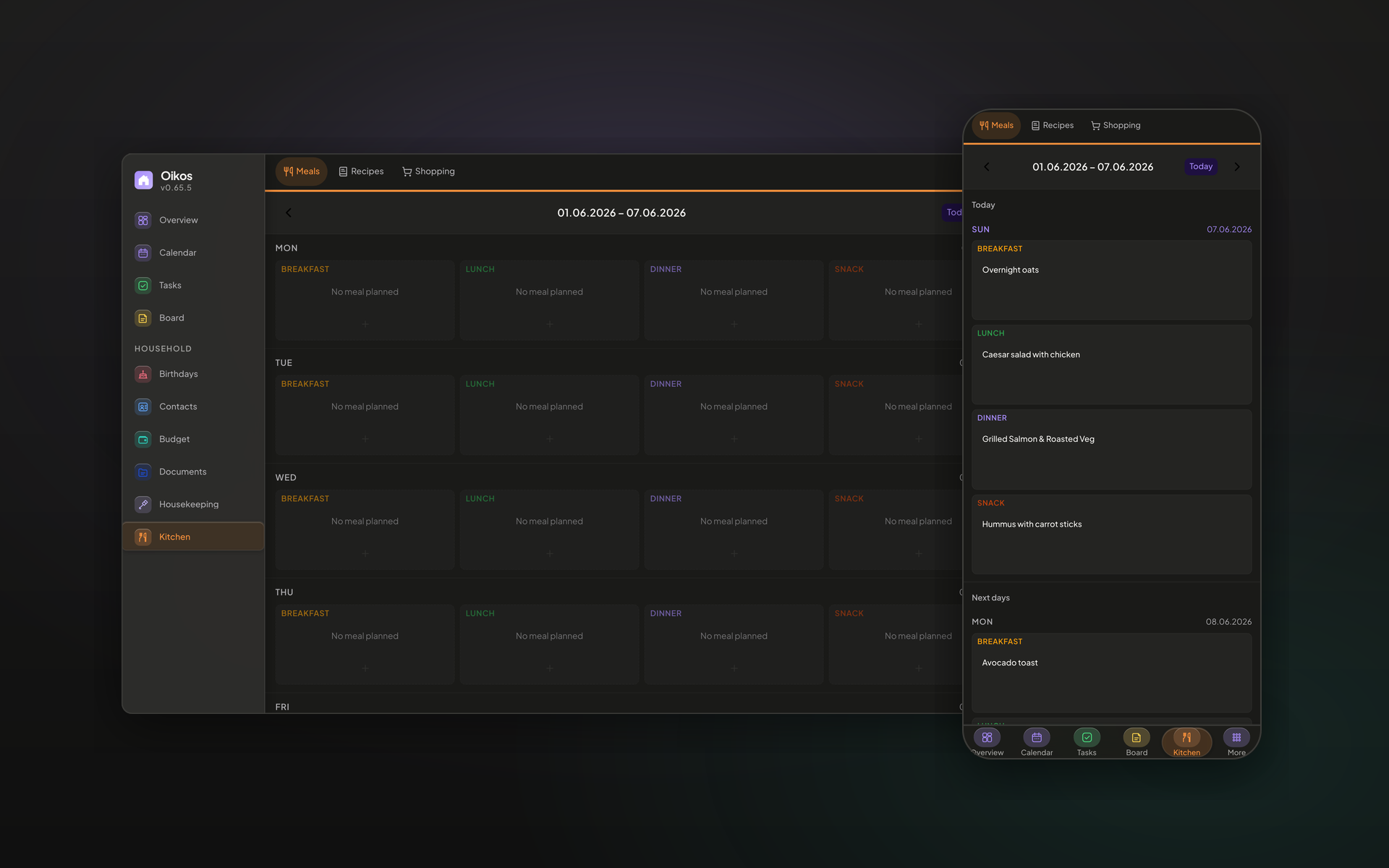Open Contacts icon in the sidebar
This screenshot has height=868, width=1389.
click(143, 407)
